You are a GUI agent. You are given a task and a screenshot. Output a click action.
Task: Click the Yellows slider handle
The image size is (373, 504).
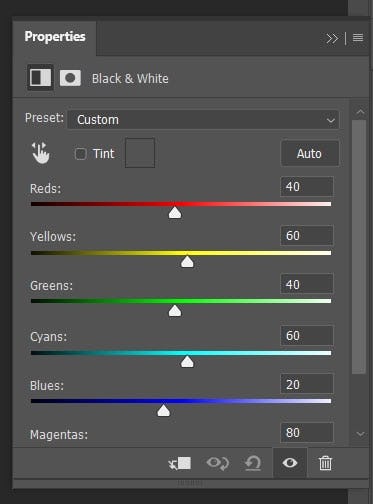coord(187,262)
